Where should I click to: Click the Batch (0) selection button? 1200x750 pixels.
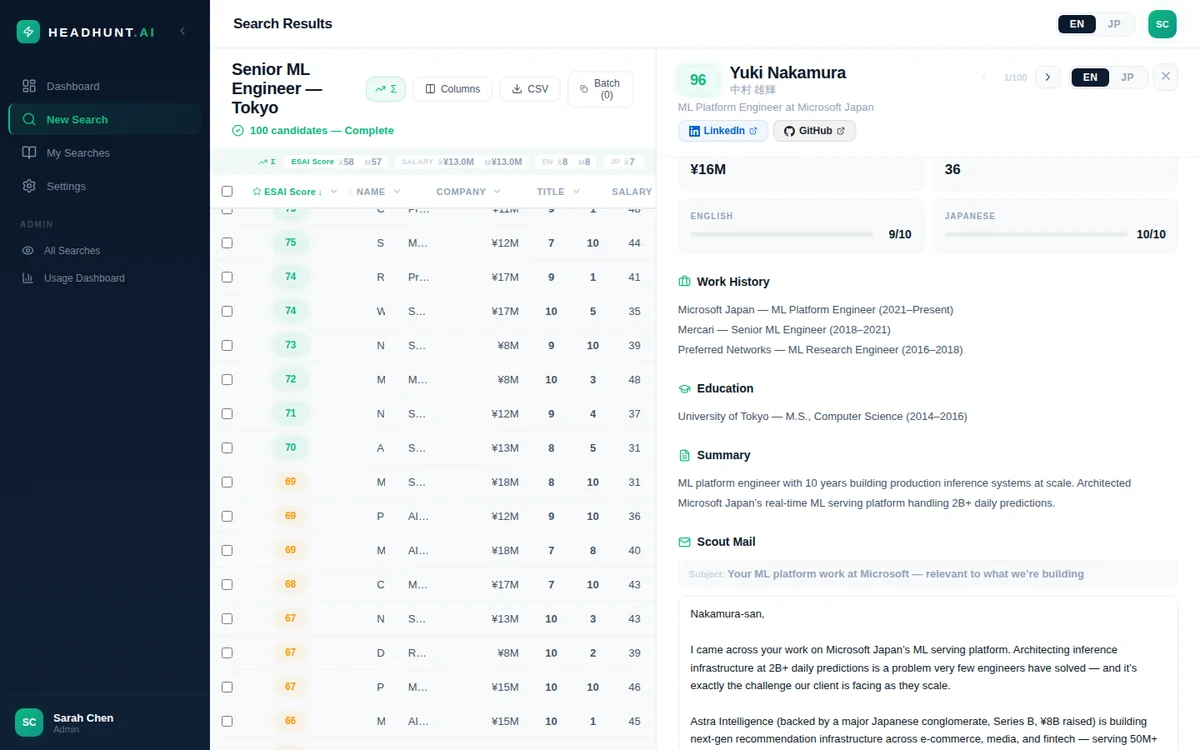pyautogui.click(x=600, y=88)
